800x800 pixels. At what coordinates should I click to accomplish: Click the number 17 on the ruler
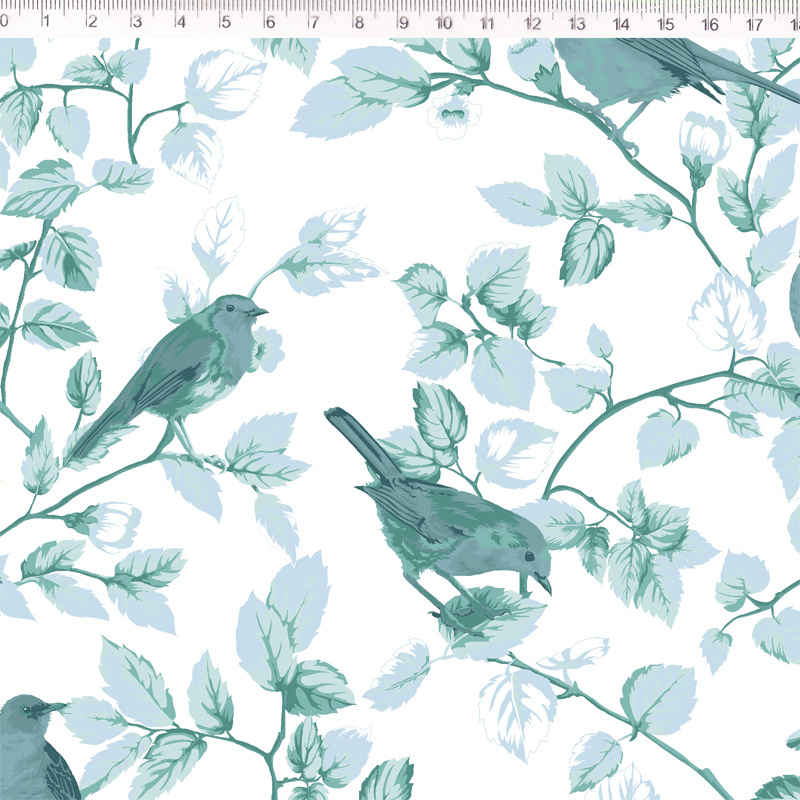[x=754, y=22]
